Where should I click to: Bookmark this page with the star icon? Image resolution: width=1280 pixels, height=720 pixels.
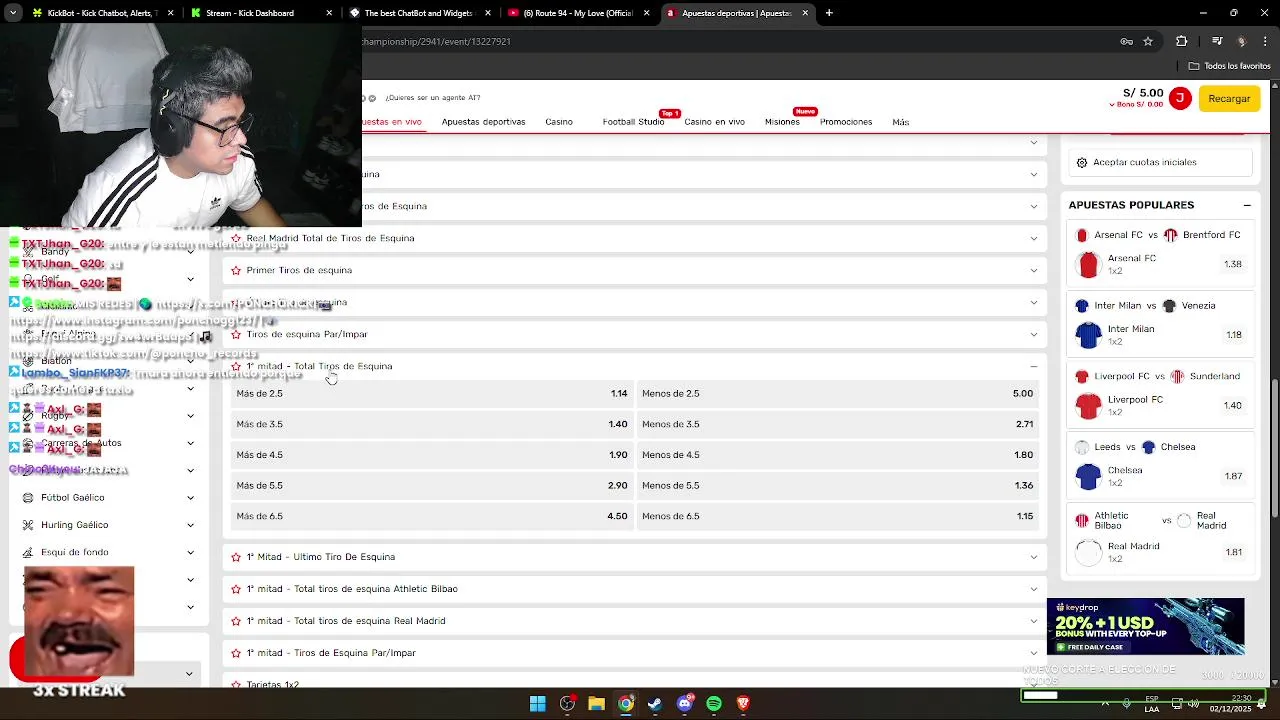(1148, 41)
